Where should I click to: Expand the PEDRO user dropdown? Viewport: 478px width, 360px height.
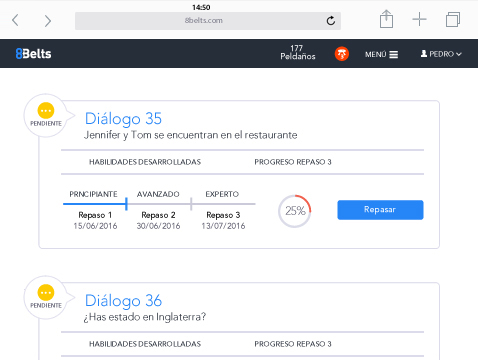441,54
